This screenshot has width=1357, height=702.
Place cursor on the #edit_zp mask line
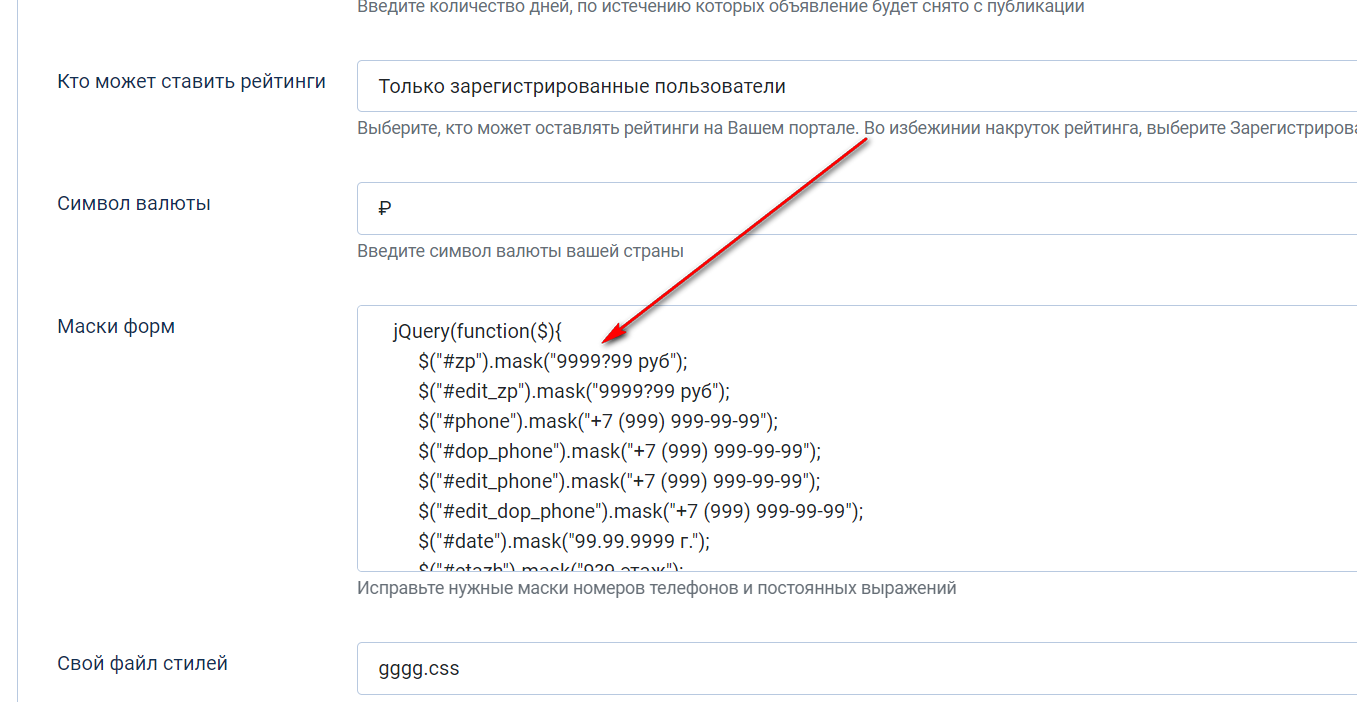[x=574, y=391]
